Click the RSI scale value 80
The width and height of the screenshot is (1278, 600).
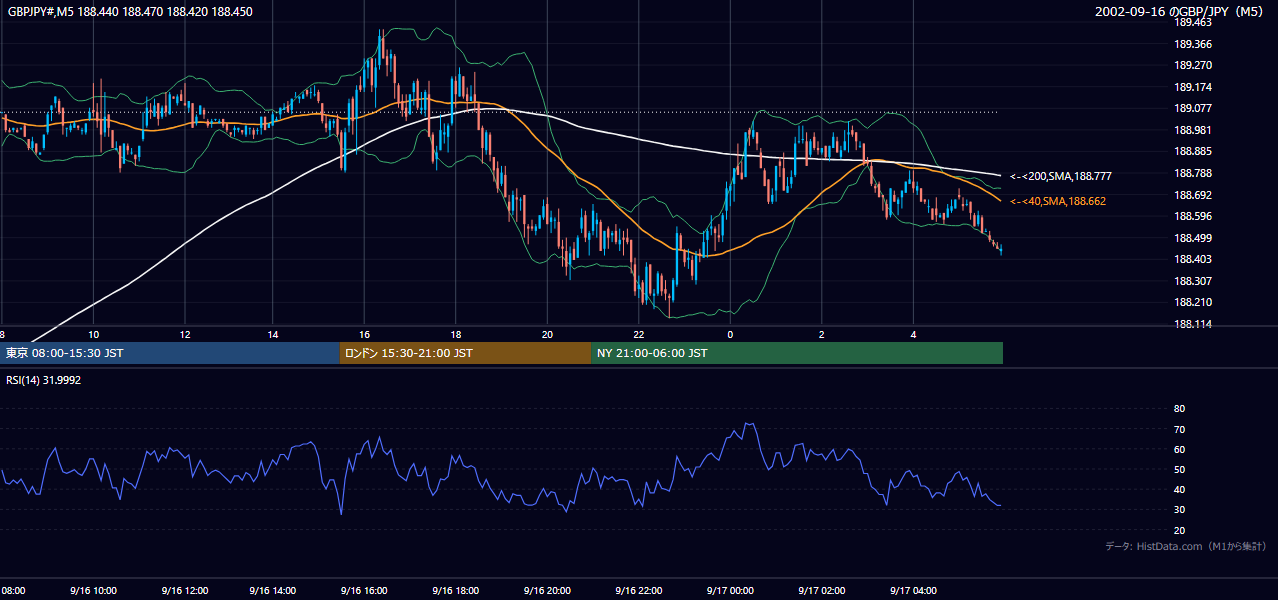point(1179,409)
